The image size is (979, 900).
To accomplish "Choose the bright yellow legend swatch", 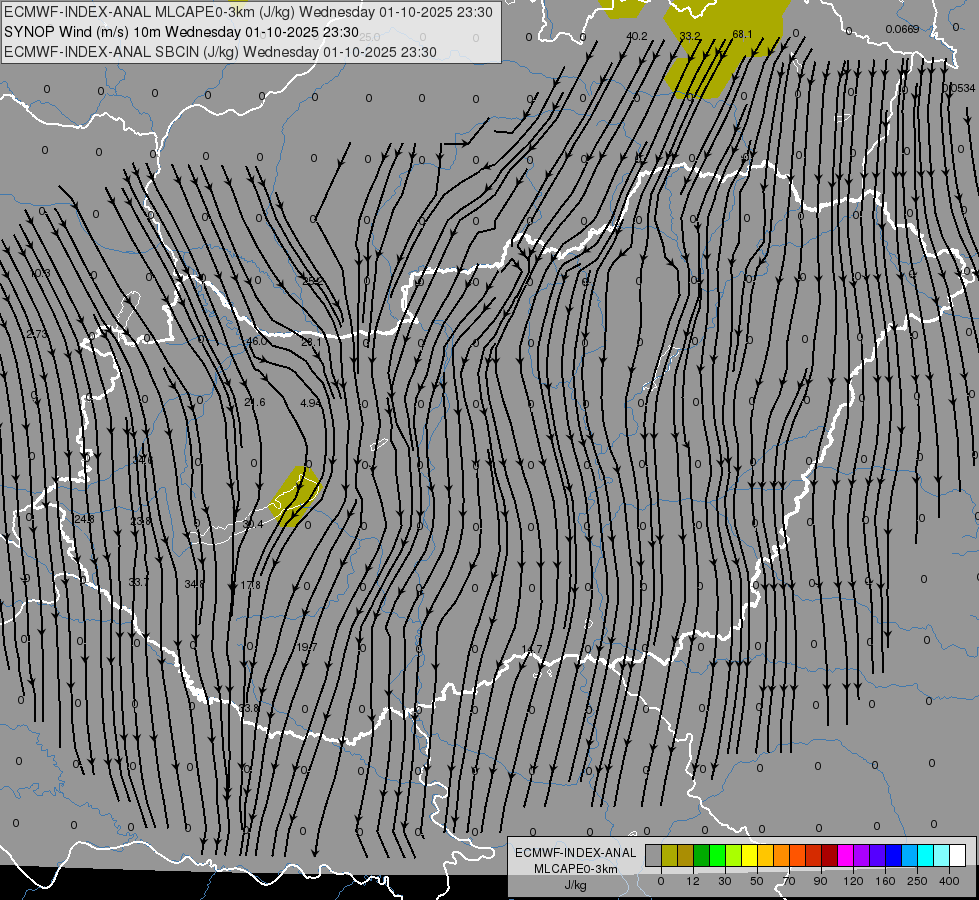I will coord(749,855).
